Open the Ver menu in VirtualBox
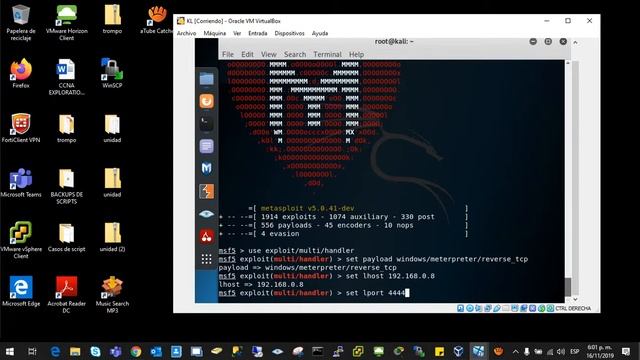 [x=237, y=33]
